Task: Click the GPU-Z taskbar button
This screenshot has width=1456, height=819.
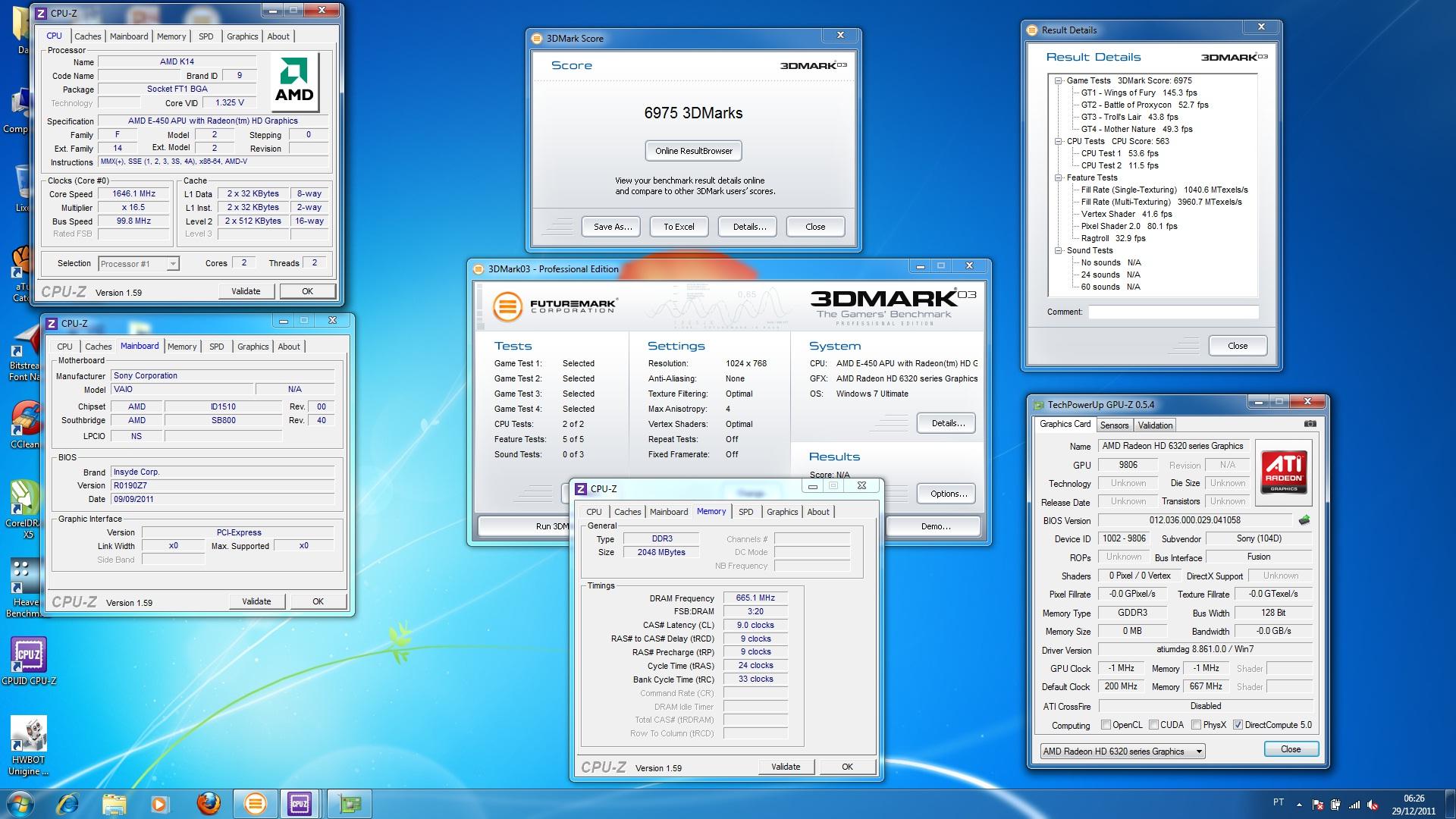Action: click(x=350, y=804)
